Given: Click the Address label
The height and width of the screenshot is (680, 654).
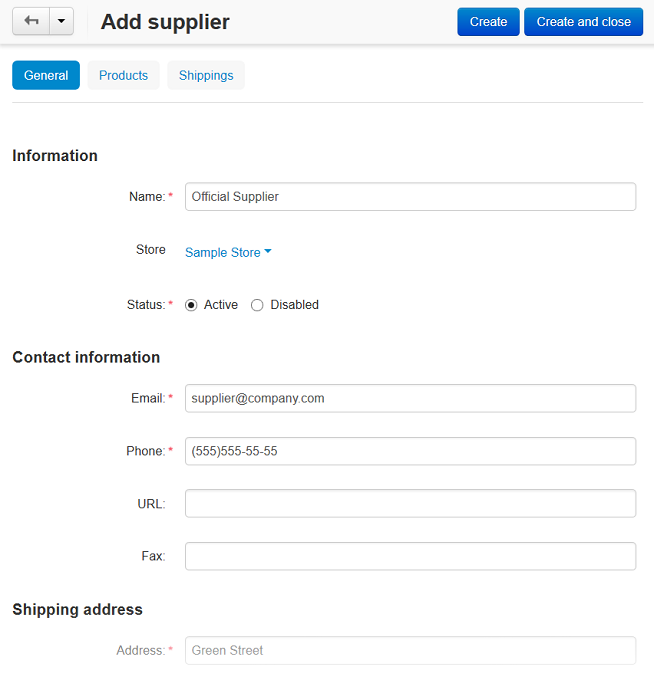Looking at the screenshot, I should (x=141, y=651).
